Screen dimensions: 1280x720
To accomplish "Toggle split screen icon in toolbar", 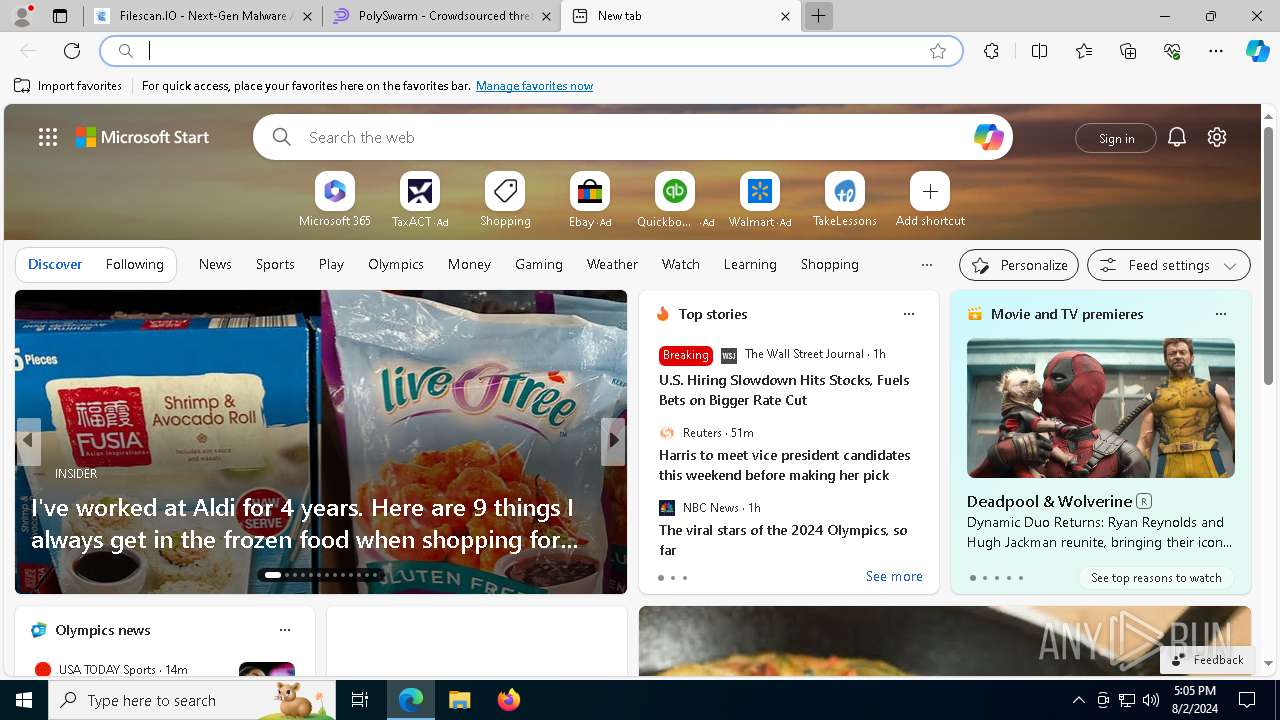I will pos(1039,51).
